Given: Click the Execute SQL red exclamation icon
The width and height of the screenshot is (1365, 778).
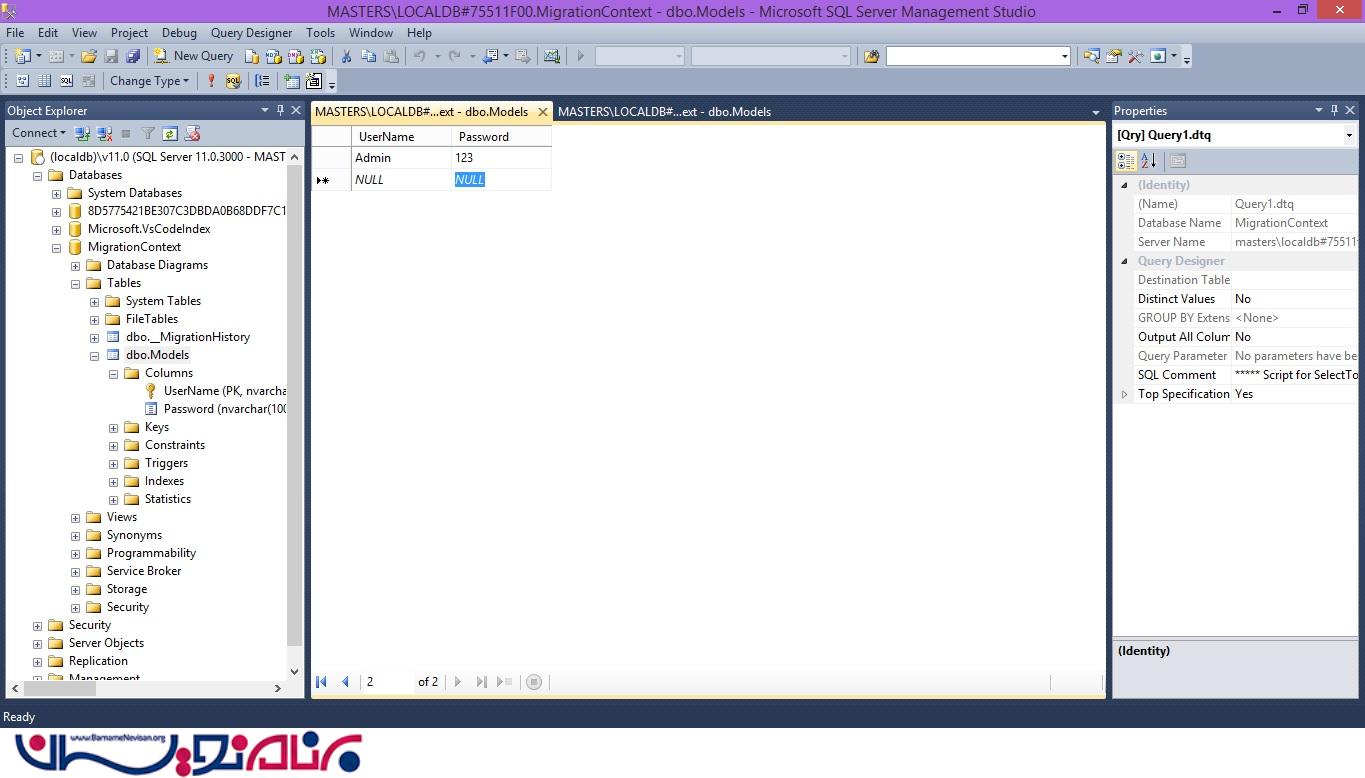Looking at the screenshot, I should tap(211, 81).
